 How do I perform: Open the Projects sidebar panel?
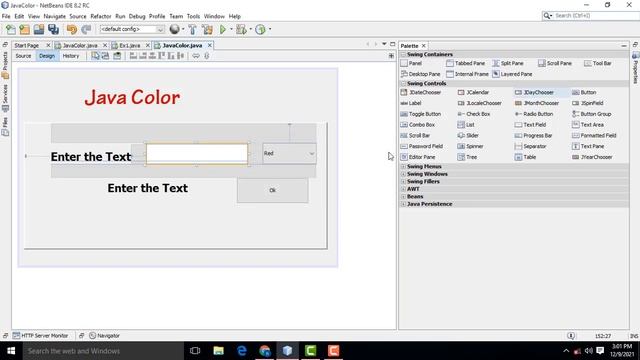pos(5,64)
